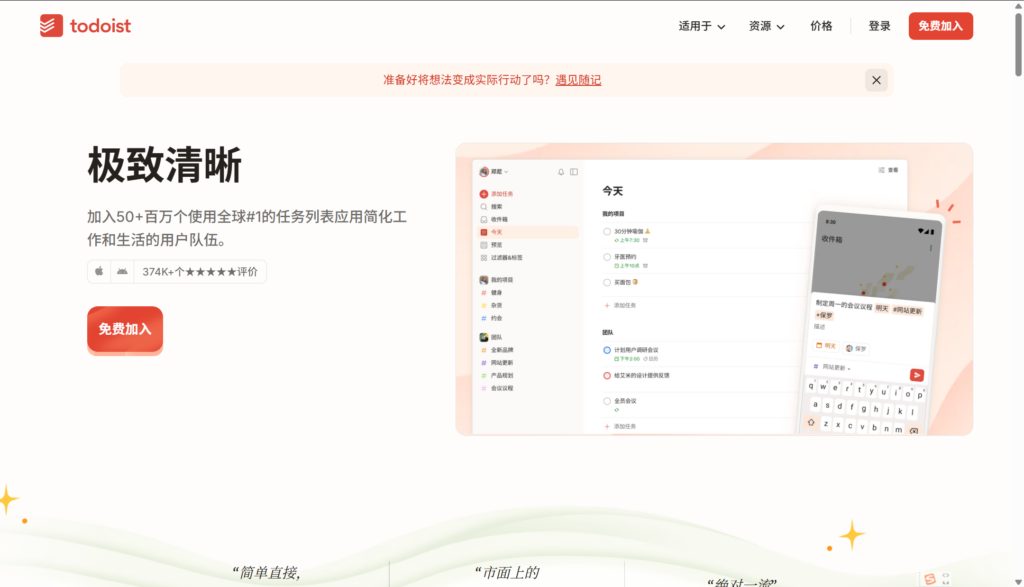Click the sidebar collapse icon next to bell
This screenshot has width=1024, height=587.
572,172
